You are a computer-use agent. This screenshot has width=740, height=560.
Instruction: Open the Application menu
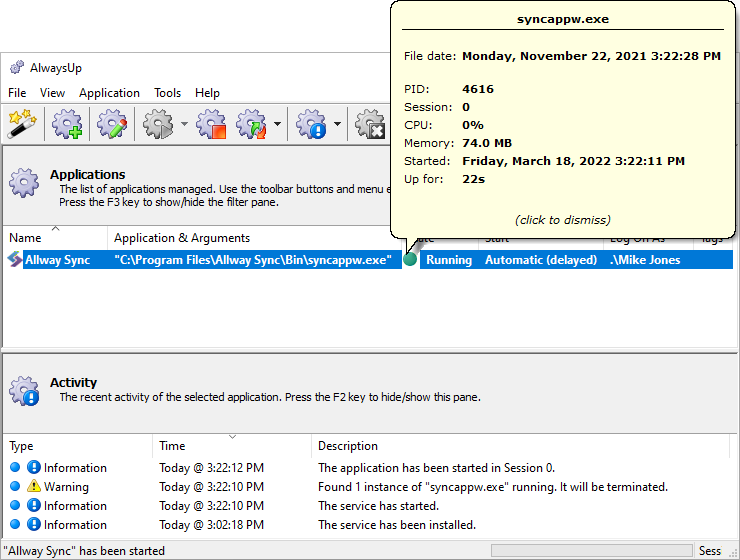click(109, 93)
